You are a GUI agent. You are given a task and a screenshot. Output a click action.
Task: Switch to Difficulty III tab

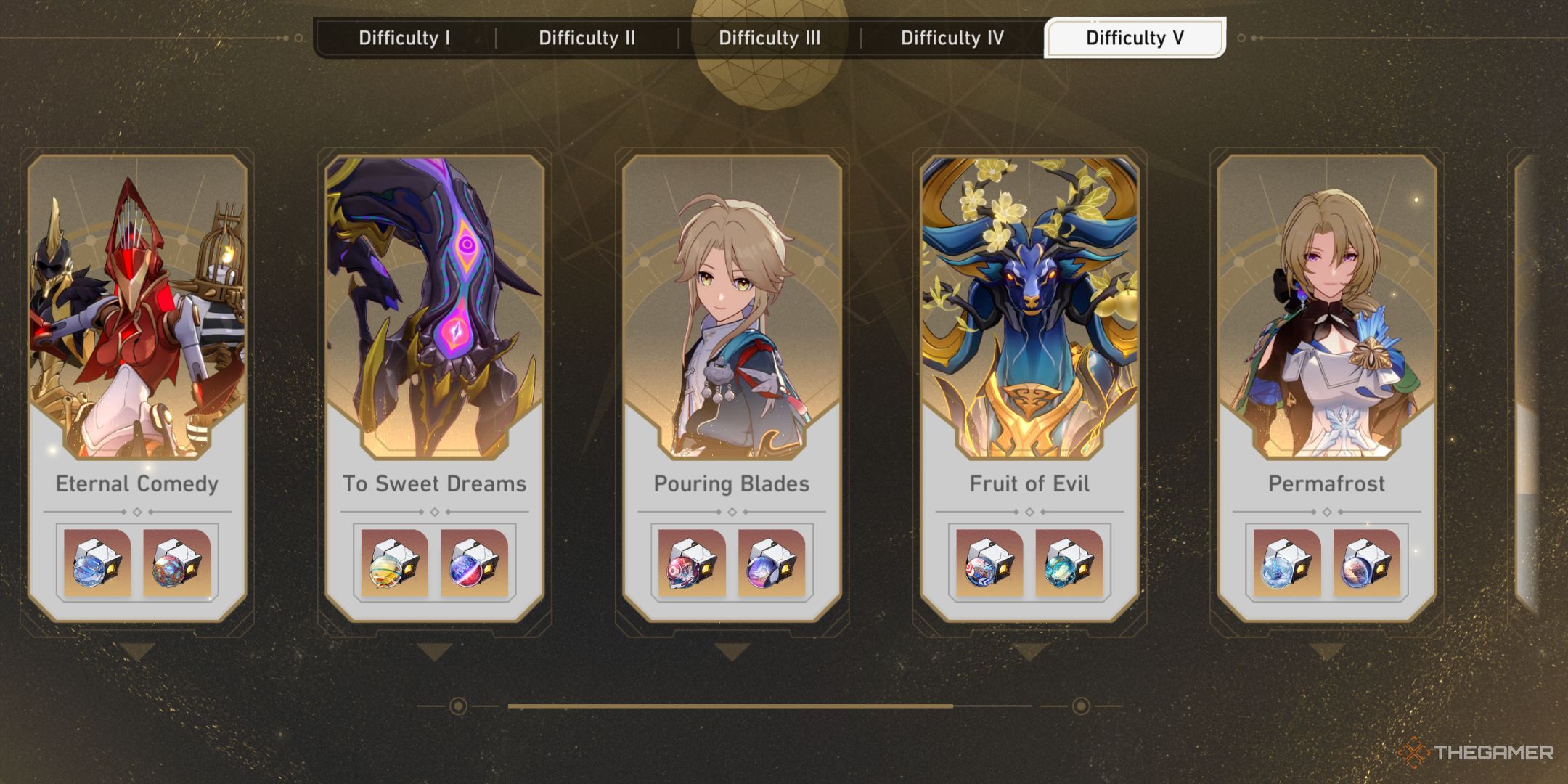(769, 38)
